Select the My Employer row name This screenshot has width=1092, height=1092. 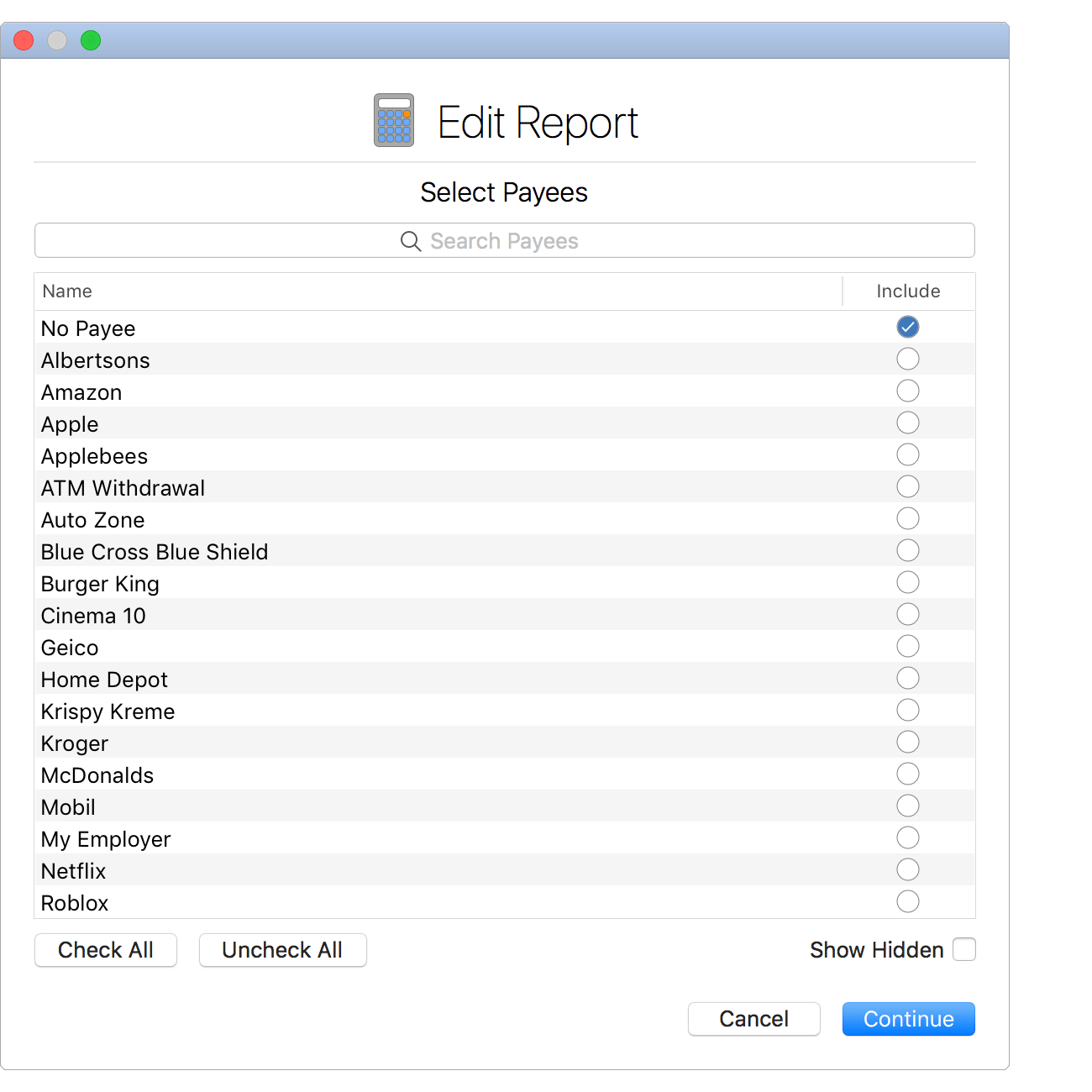(106, 839)
